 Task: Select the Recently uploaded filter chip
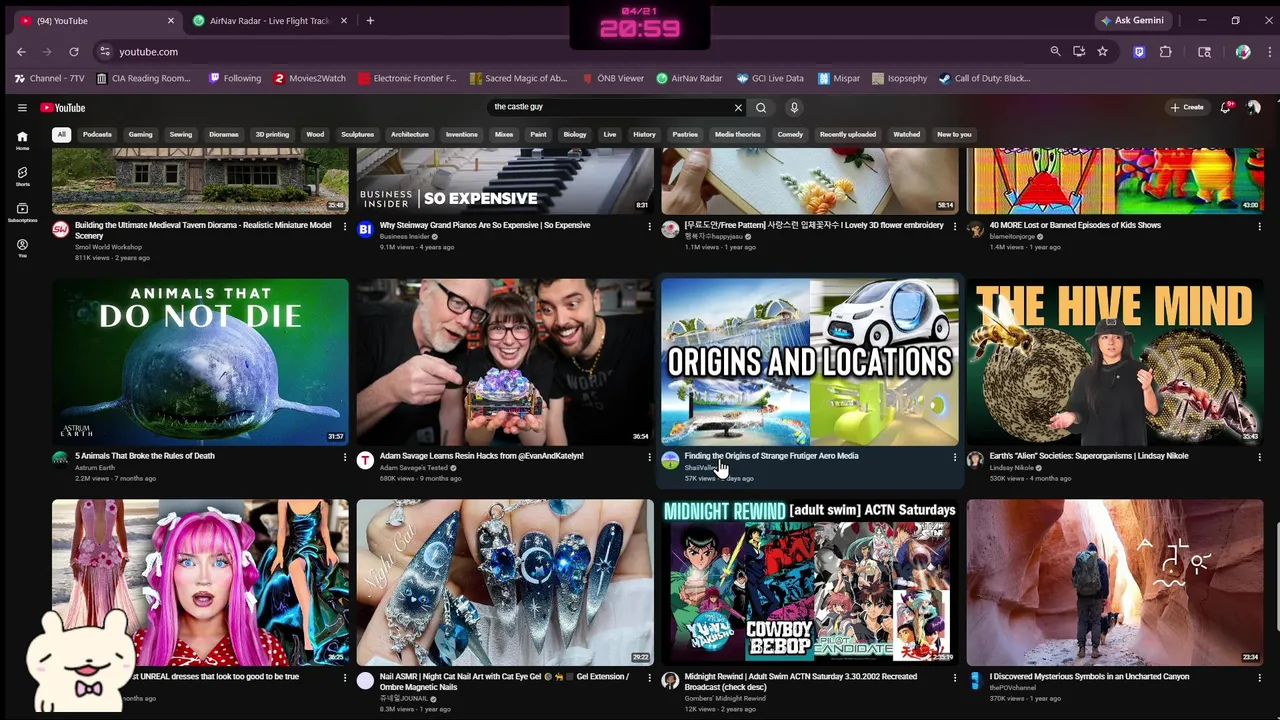pyautogui.click(x=848, y=134)
